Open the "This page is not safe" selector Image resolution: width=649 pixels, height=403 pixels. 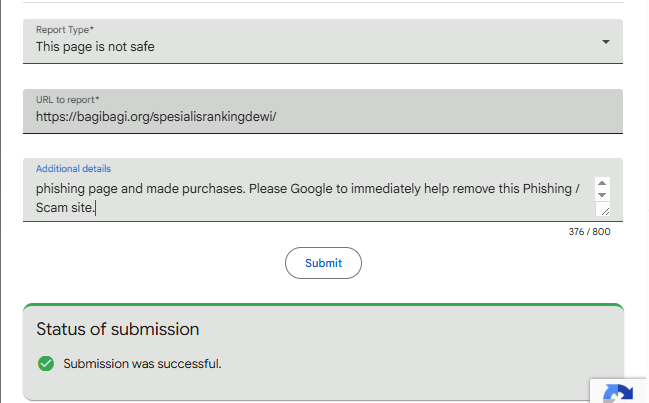coord(95,46)
